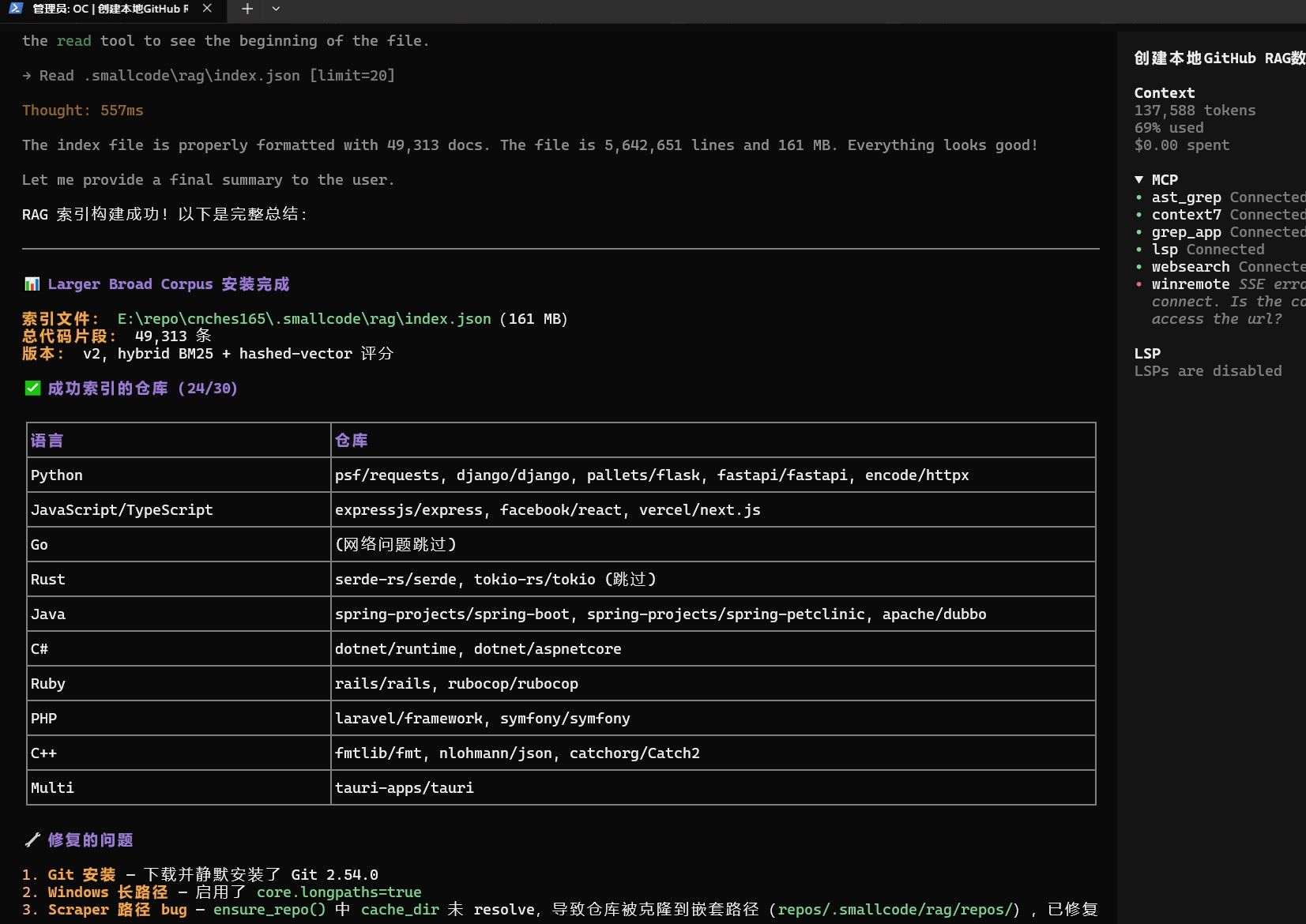Click the Context header in sidebar
The image size is (1306, 924).
pos(1165,93)
